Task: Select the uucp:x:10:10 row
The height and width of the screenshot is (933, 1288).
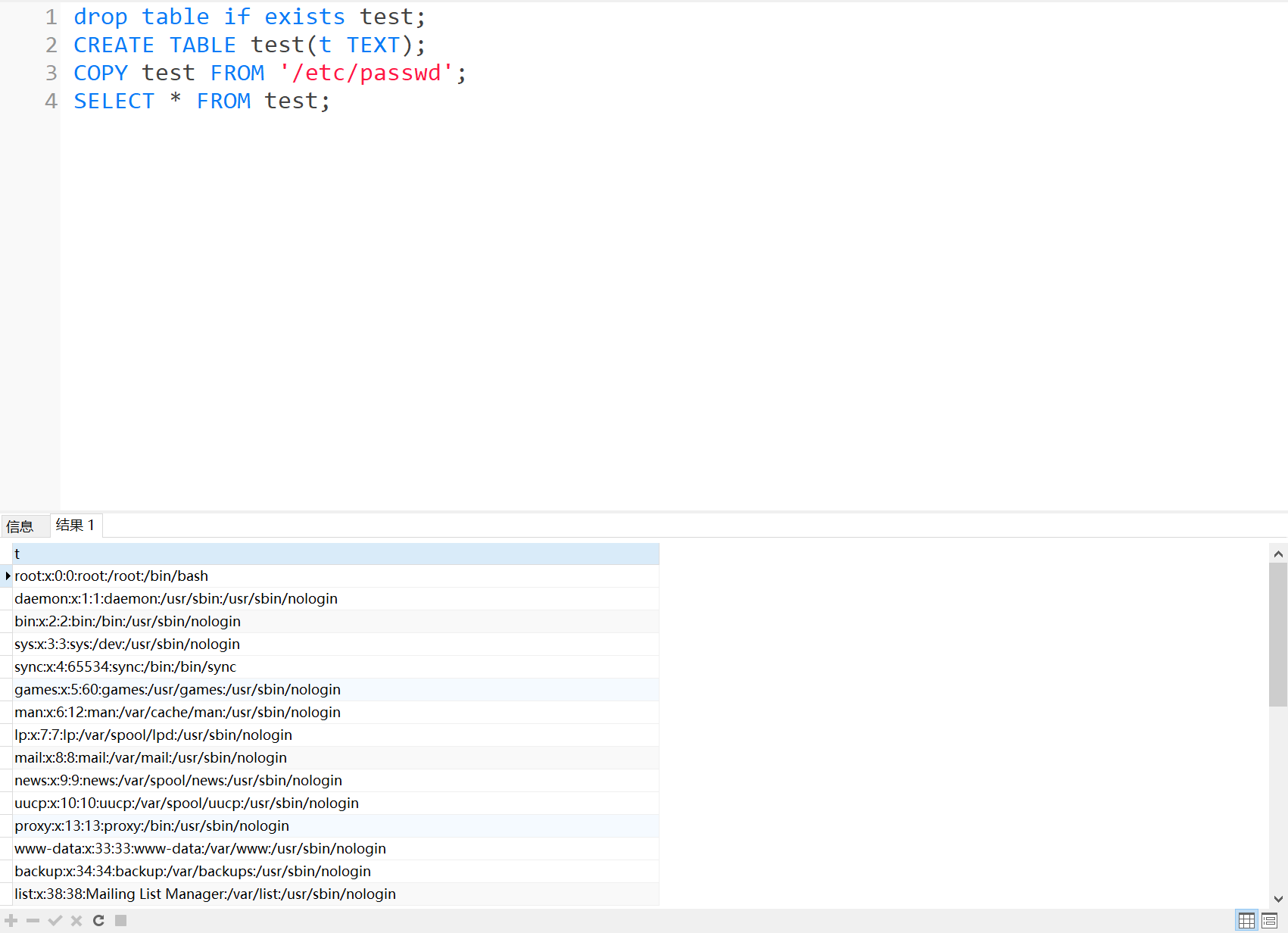Action: [x=335, y=804]
